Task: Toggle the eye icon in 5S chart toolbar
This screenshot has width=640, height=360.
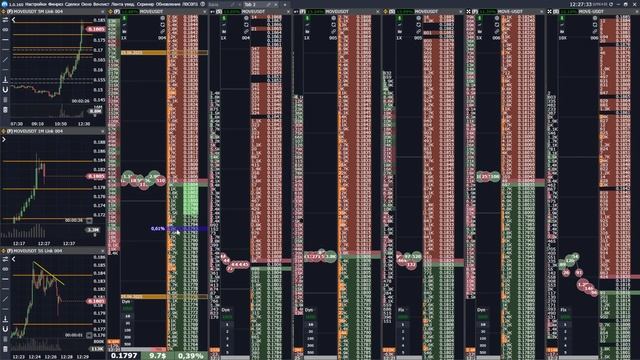Action: coord(5,269)
